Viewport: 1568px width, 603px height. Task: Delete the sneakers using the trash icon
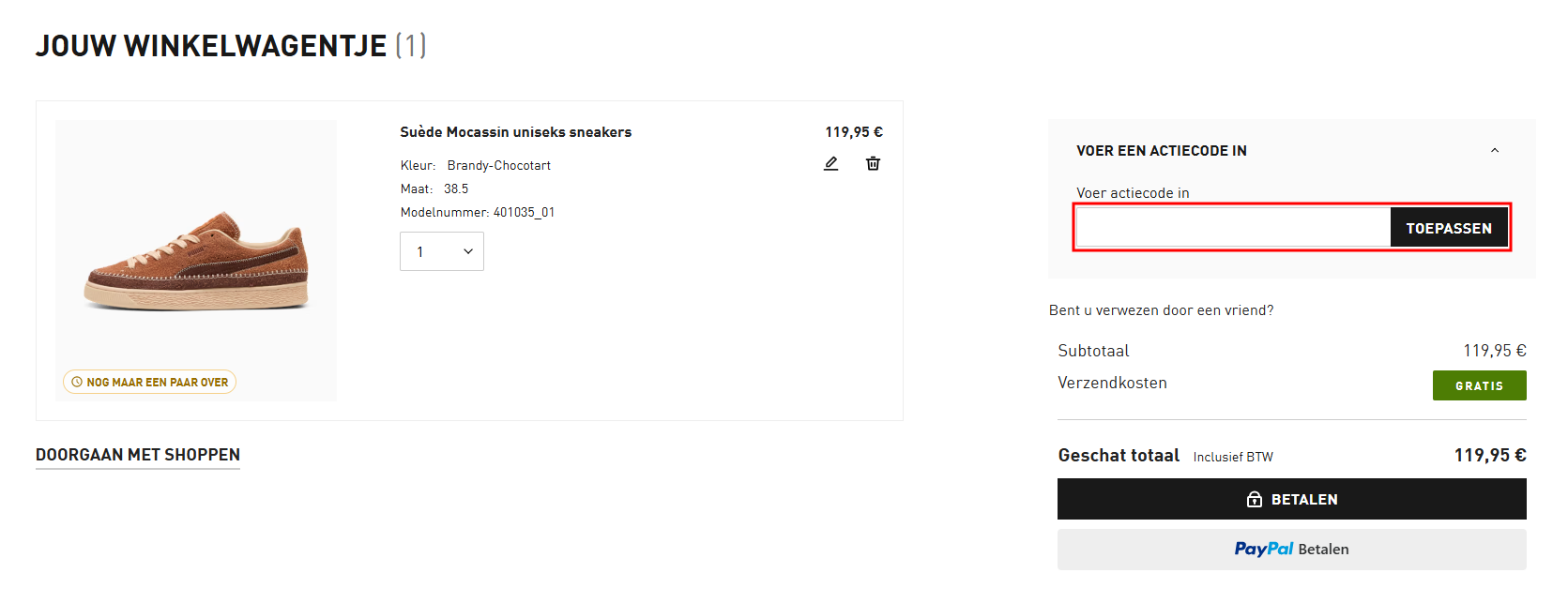(873, 163)
